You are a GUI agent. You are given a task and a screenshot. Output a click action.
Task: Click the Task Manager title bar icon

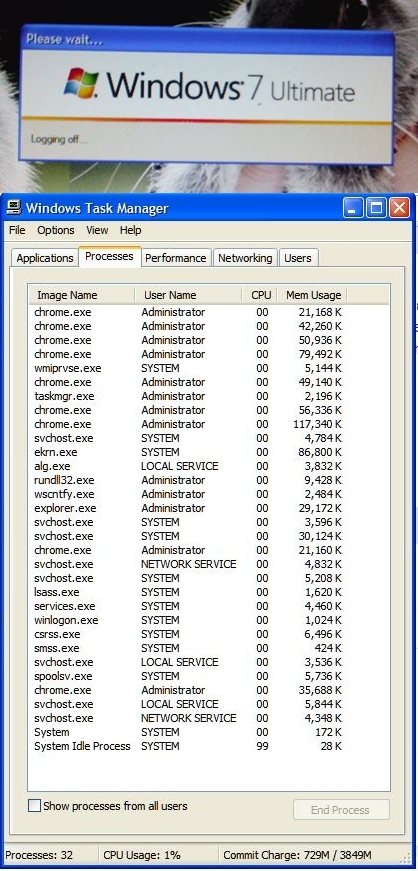tap(13, 208)
